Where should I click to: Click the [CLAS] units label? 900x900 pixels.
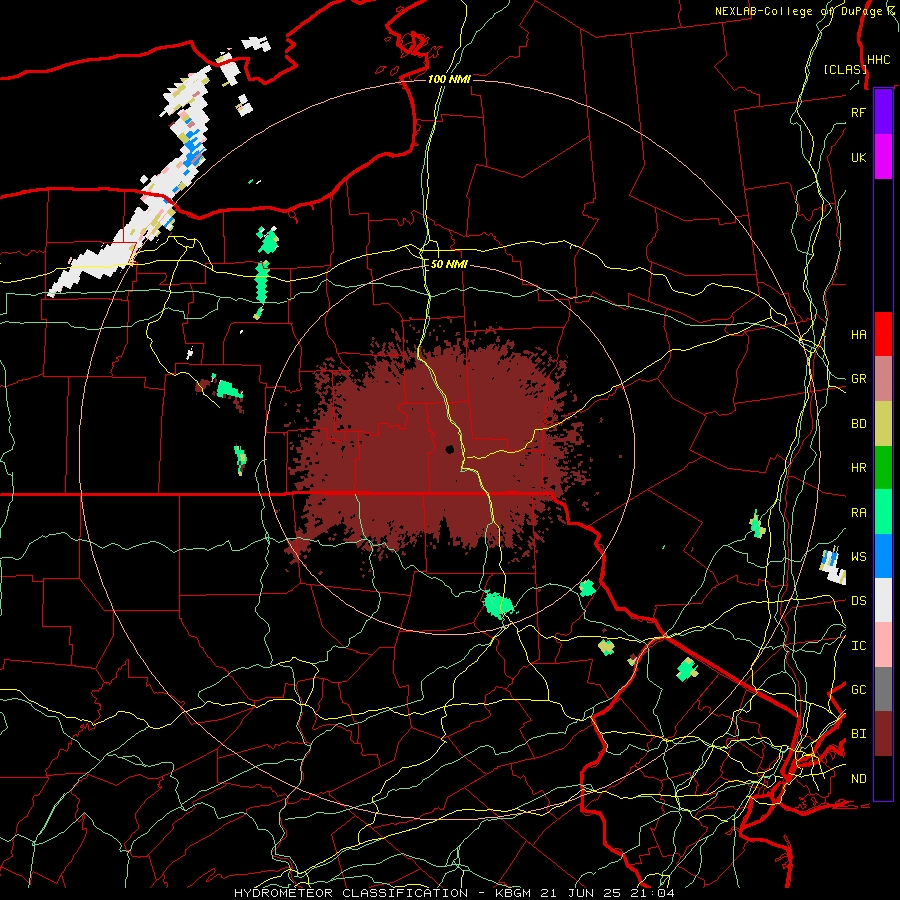coord(845,70)
